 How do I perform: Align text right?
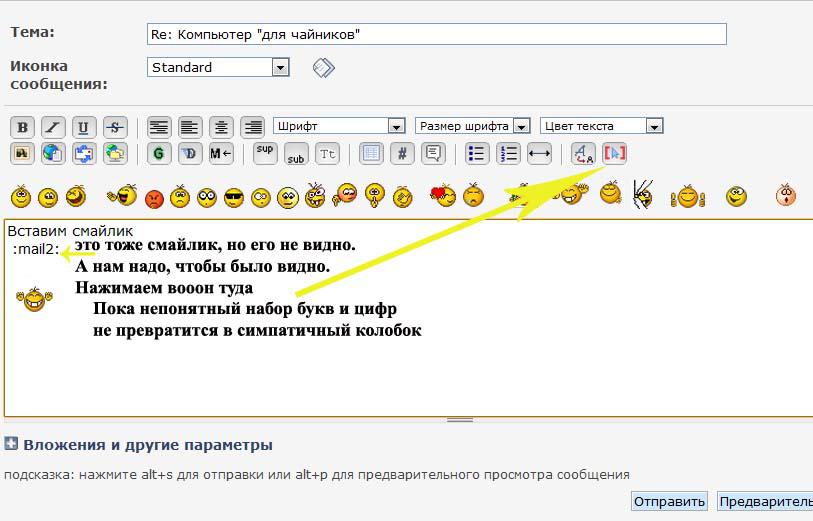pyautogui.click(x=253, y=127)
